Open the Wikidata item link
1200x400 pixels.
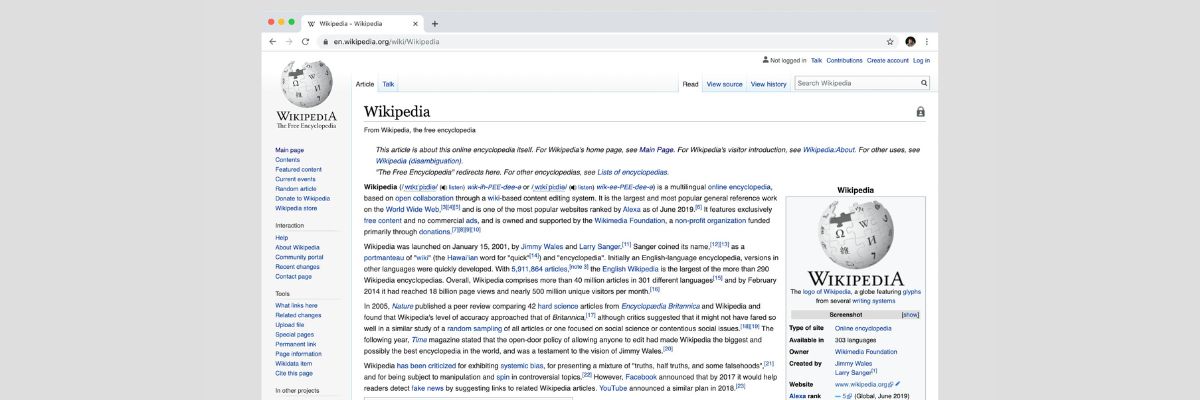coord(294,364)
